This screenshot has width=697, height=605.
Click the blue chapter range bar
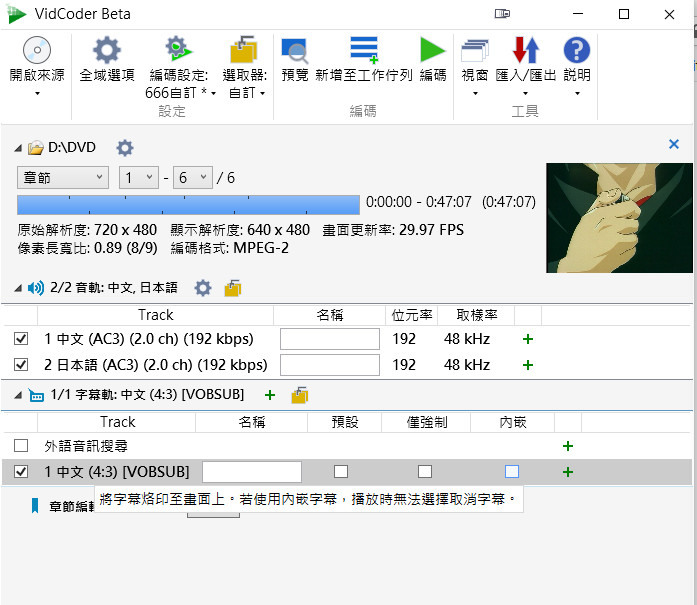(188, 205)
